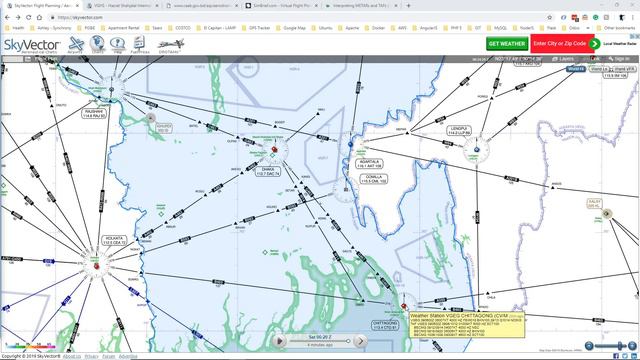Expand the bookmarks overflow chevron
The image size is (640, 360).
588,28
